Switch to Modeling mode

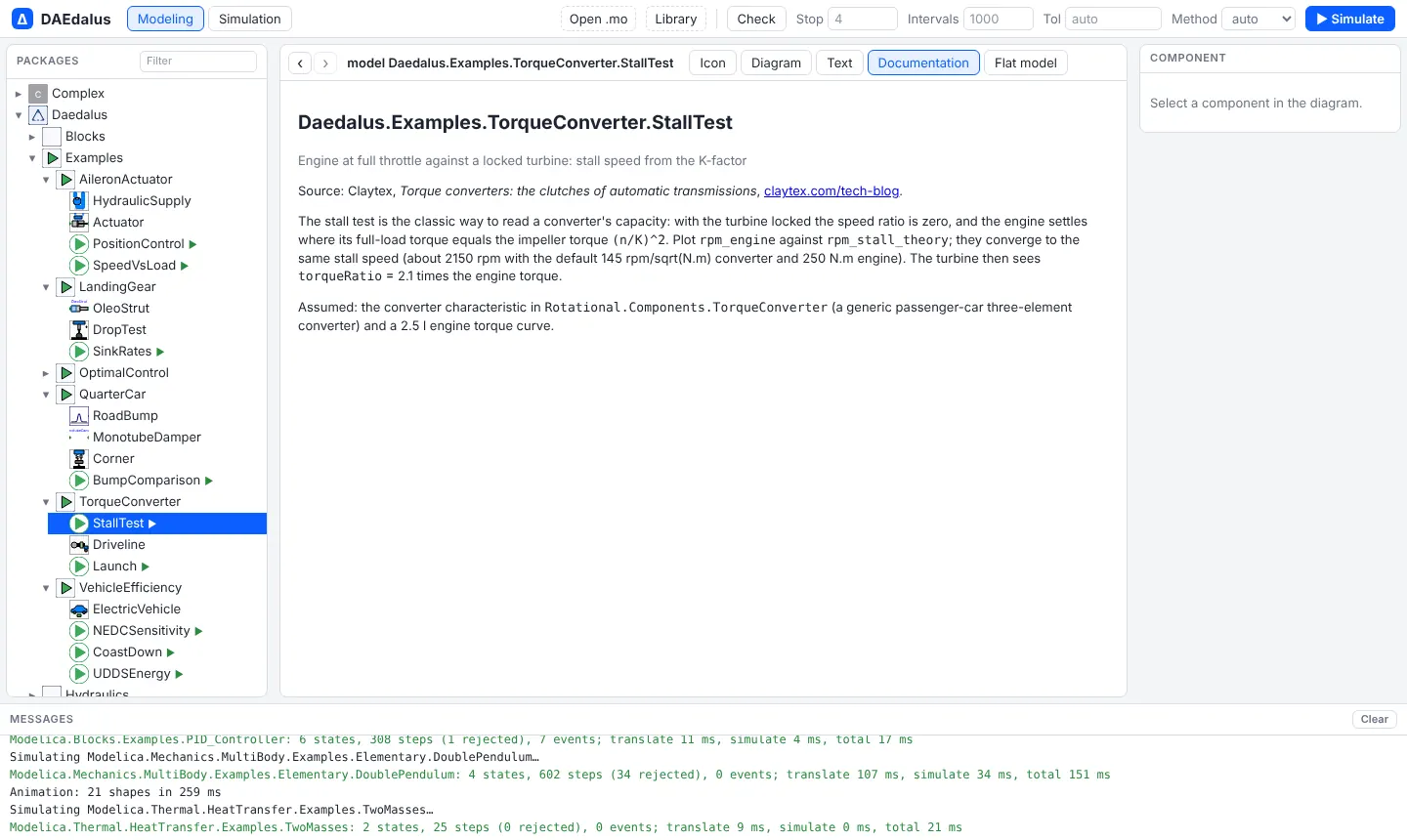165,19
